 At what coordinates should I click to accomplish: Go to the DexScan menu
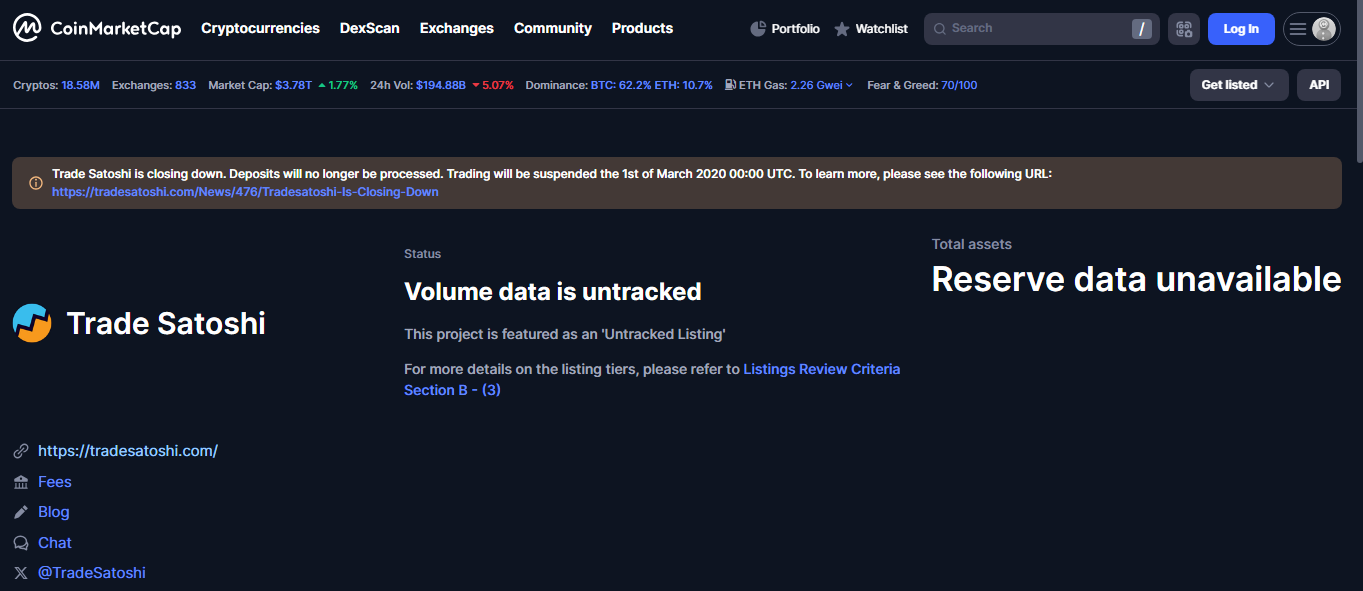(x=370, y=28)
